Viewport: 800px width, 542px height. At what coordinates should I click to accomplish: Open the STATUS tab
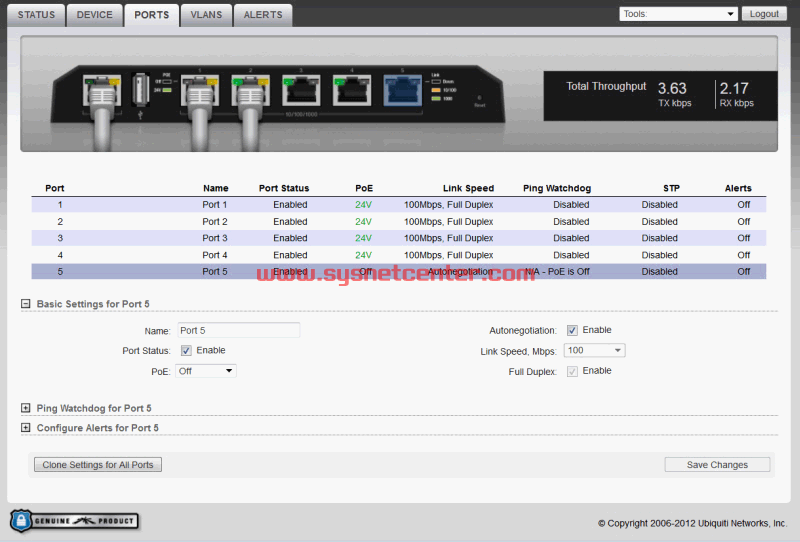click(36, 15)
